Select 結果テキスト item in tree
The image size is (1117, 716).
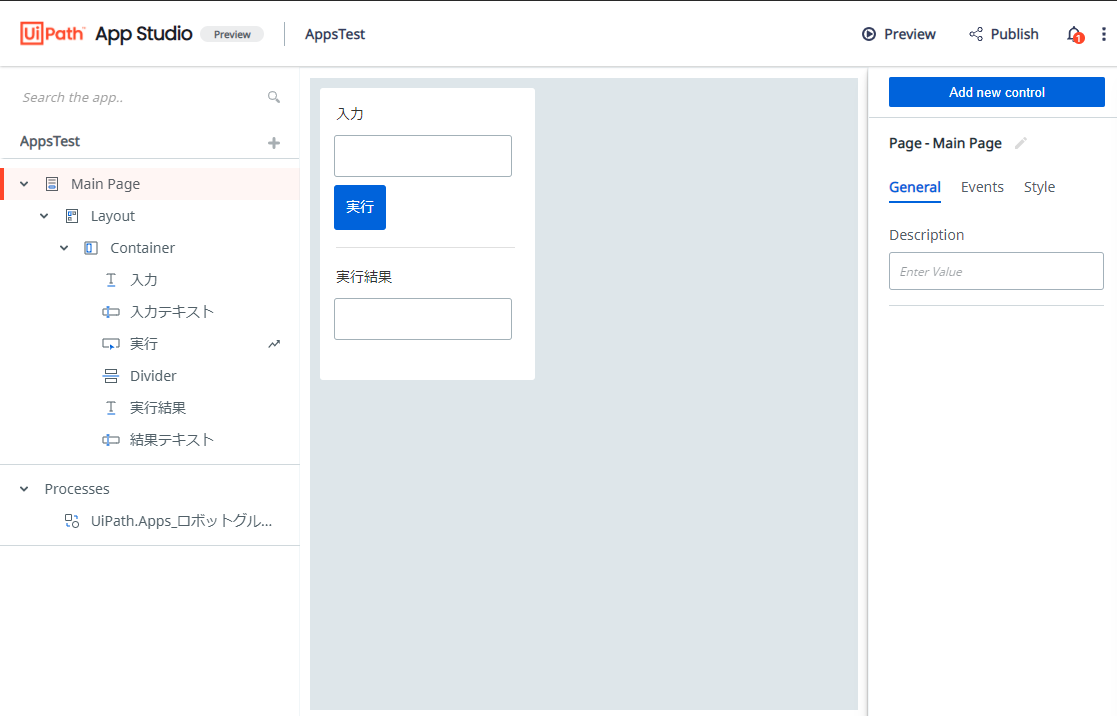point(172,440)
